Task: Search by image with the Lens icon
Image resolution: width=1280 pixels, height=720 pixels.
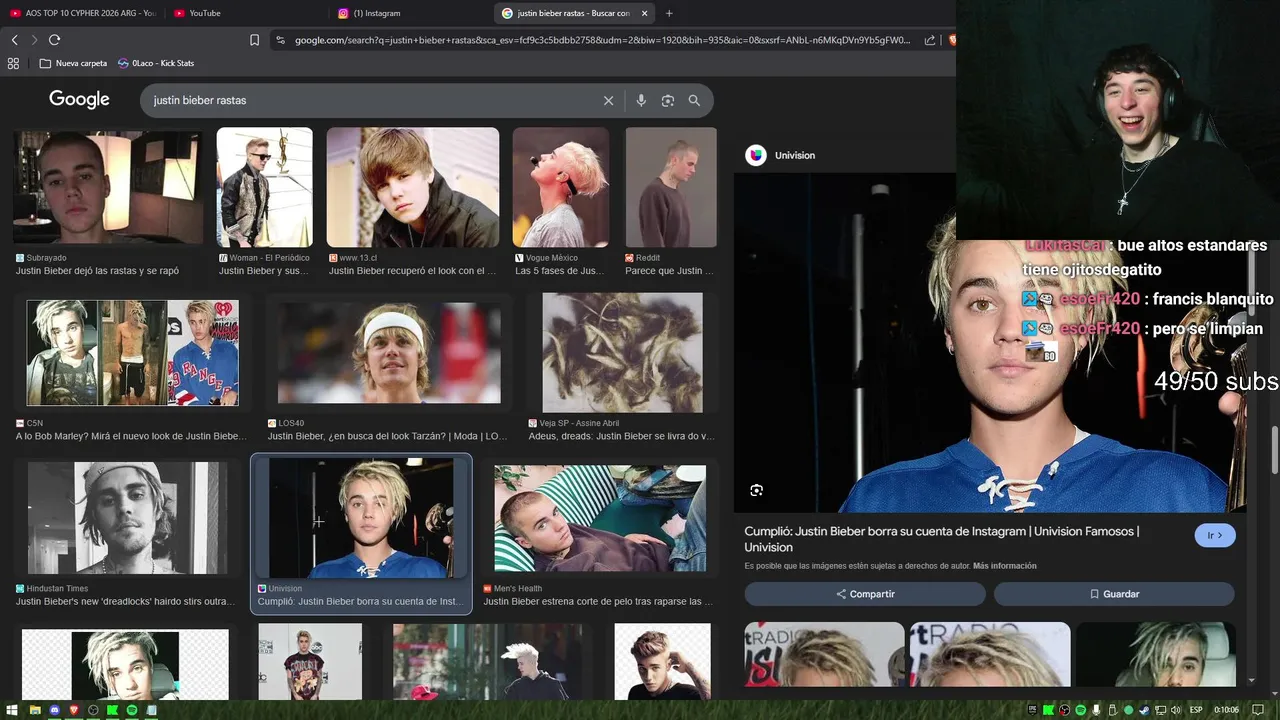Action: tap(668, 100)
